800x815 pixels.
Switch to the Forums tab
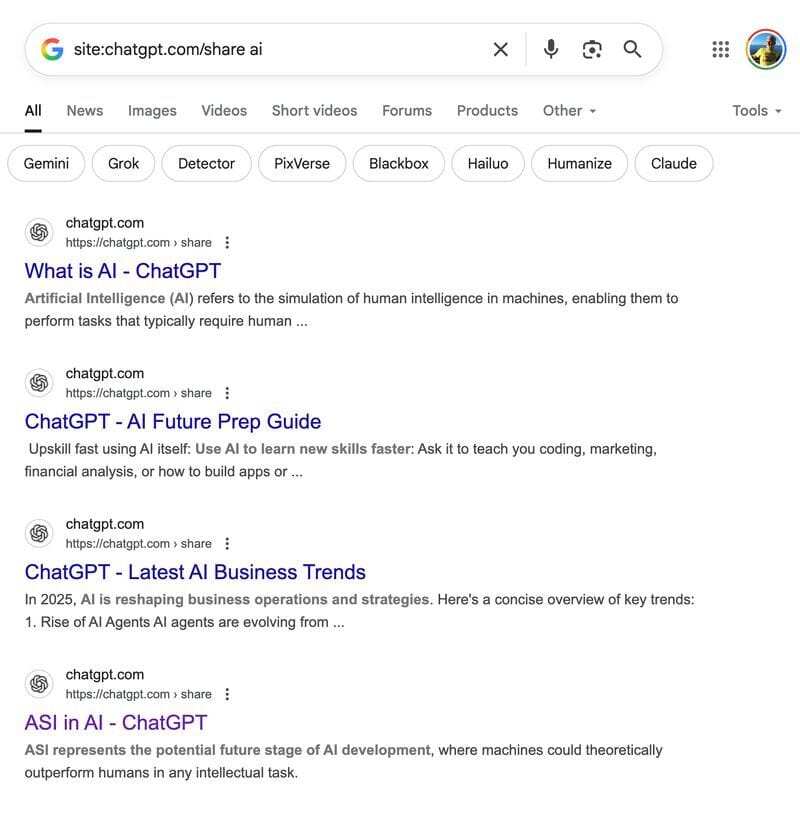click(407, 111)
